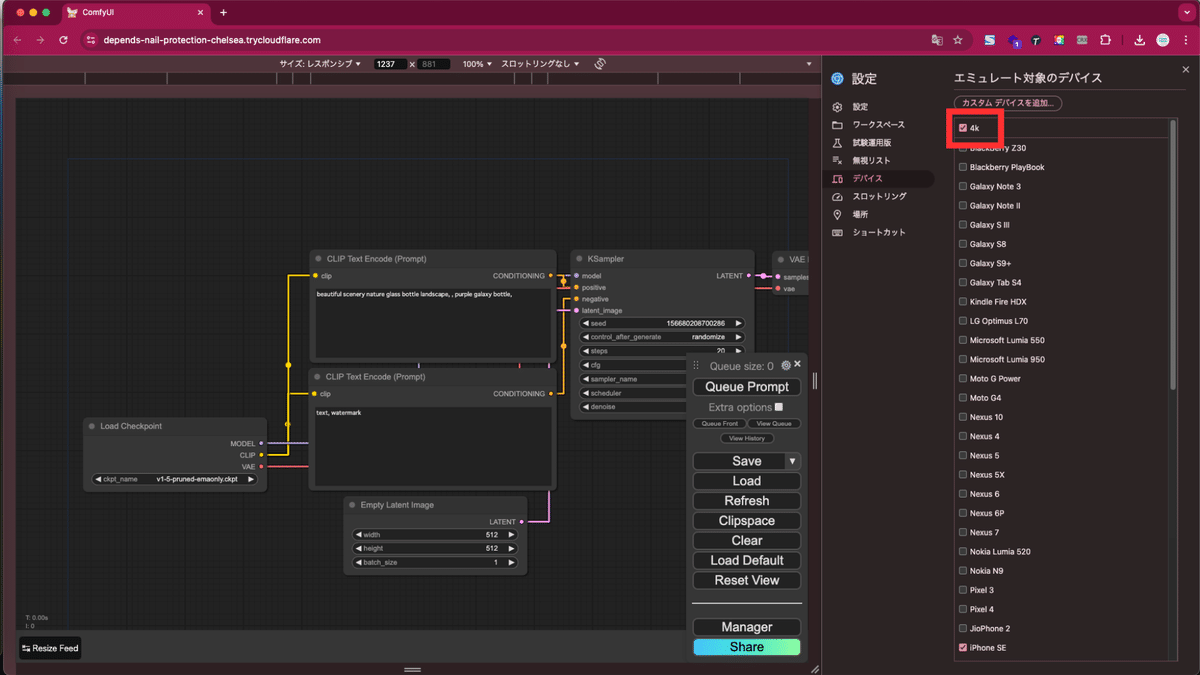1200x675 pixels.
Task: Click the CRX extension icon
Action: tap(1082, 40)
